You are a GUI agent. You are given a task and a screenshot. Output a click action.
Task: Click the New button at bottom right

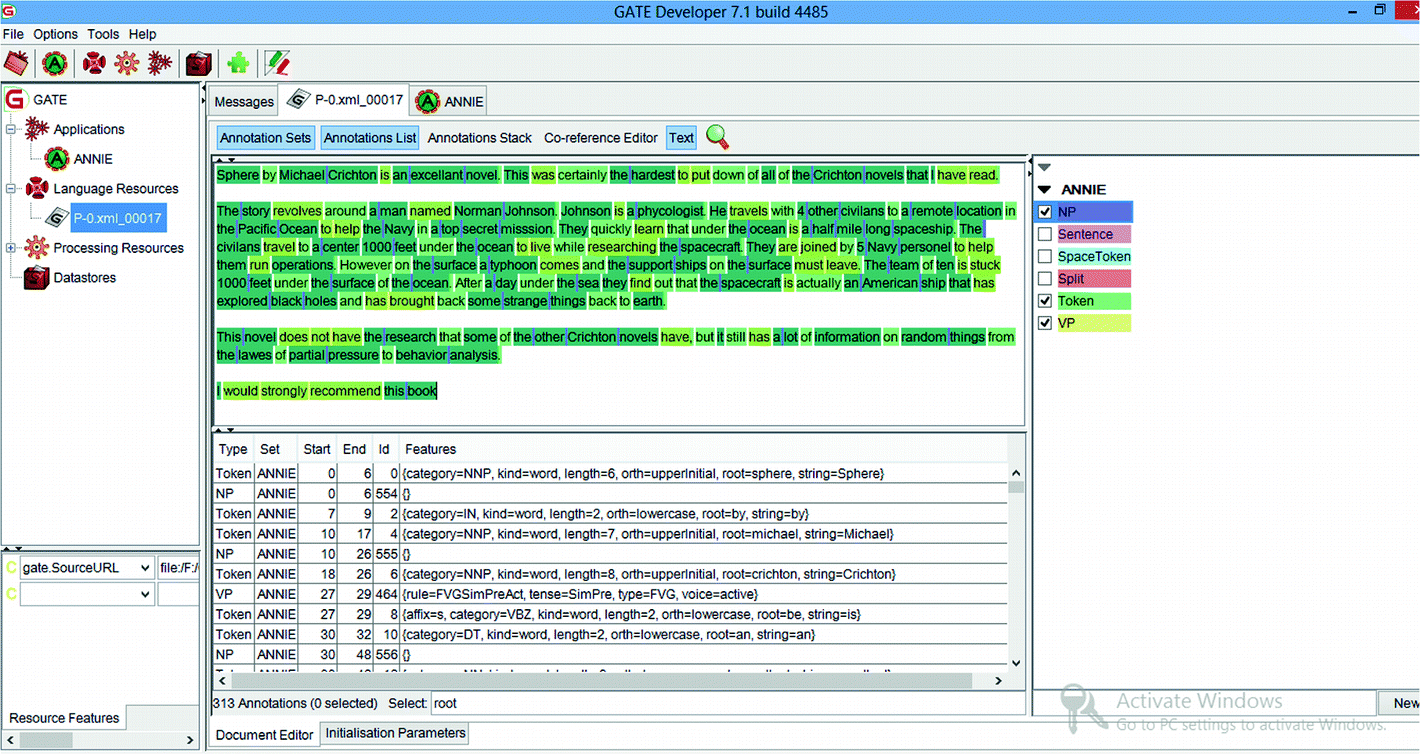pos(1400,703)
